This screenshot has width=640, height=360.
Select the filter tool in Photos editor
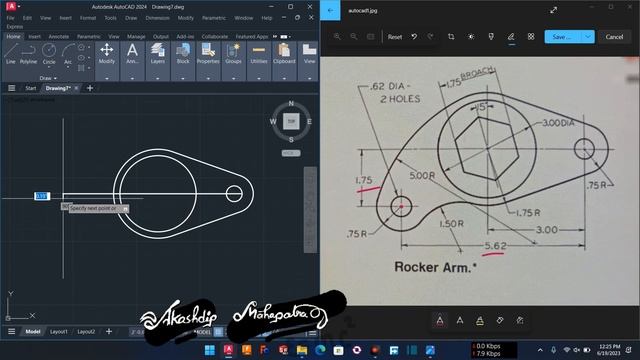click(x=491, y=37)
